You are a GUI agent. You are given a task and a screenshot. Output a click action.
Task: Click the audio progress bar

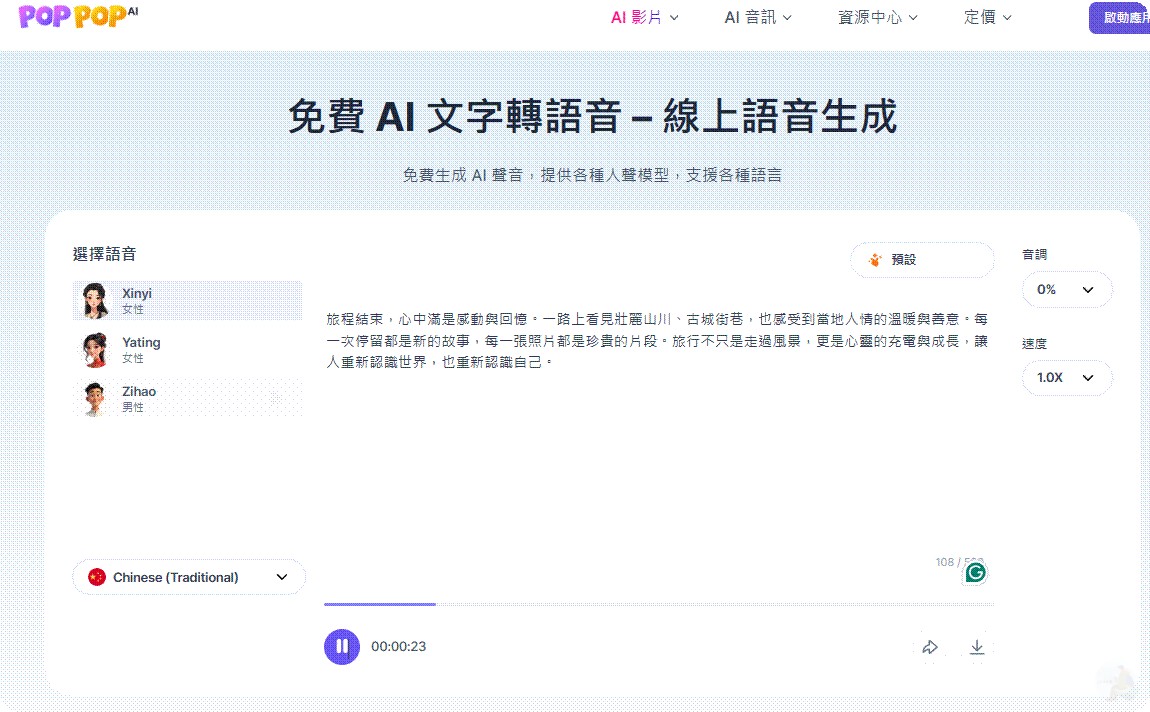point(659,604)
